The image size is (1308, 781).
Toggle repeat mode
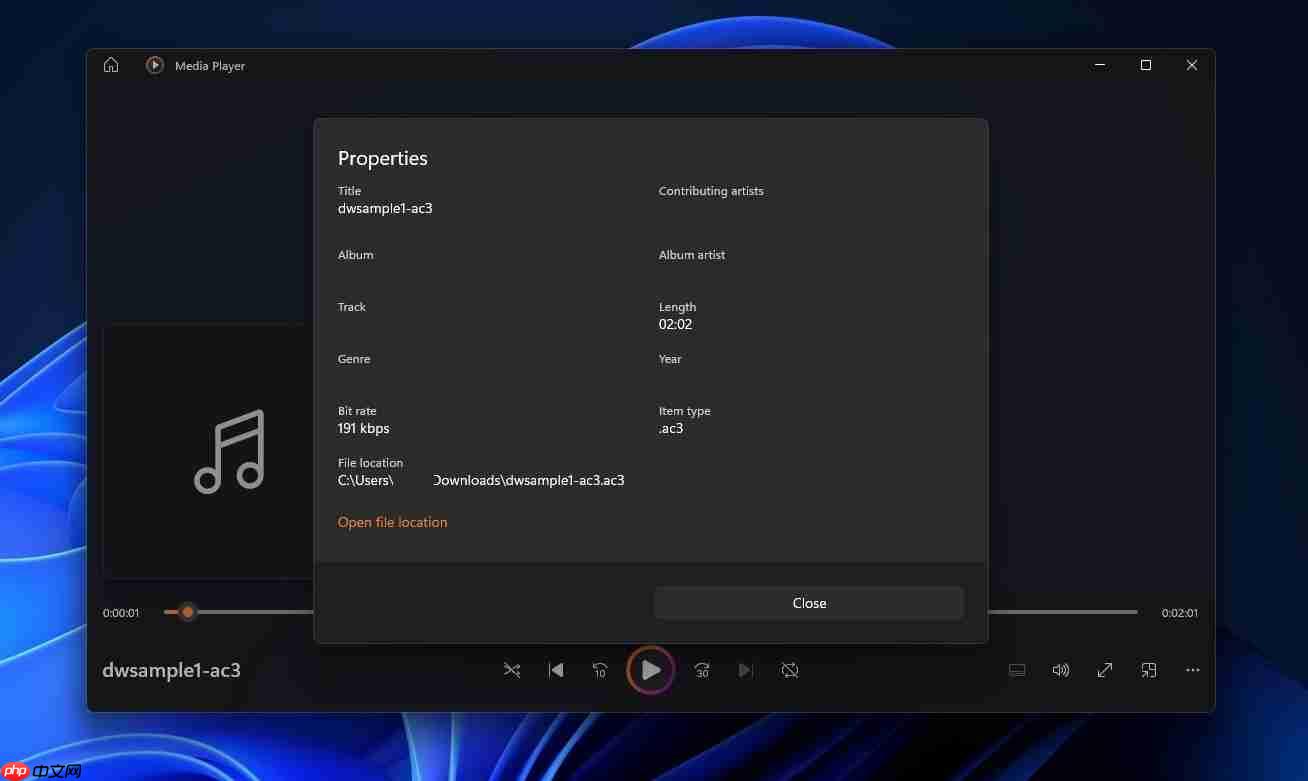(790, 670)
